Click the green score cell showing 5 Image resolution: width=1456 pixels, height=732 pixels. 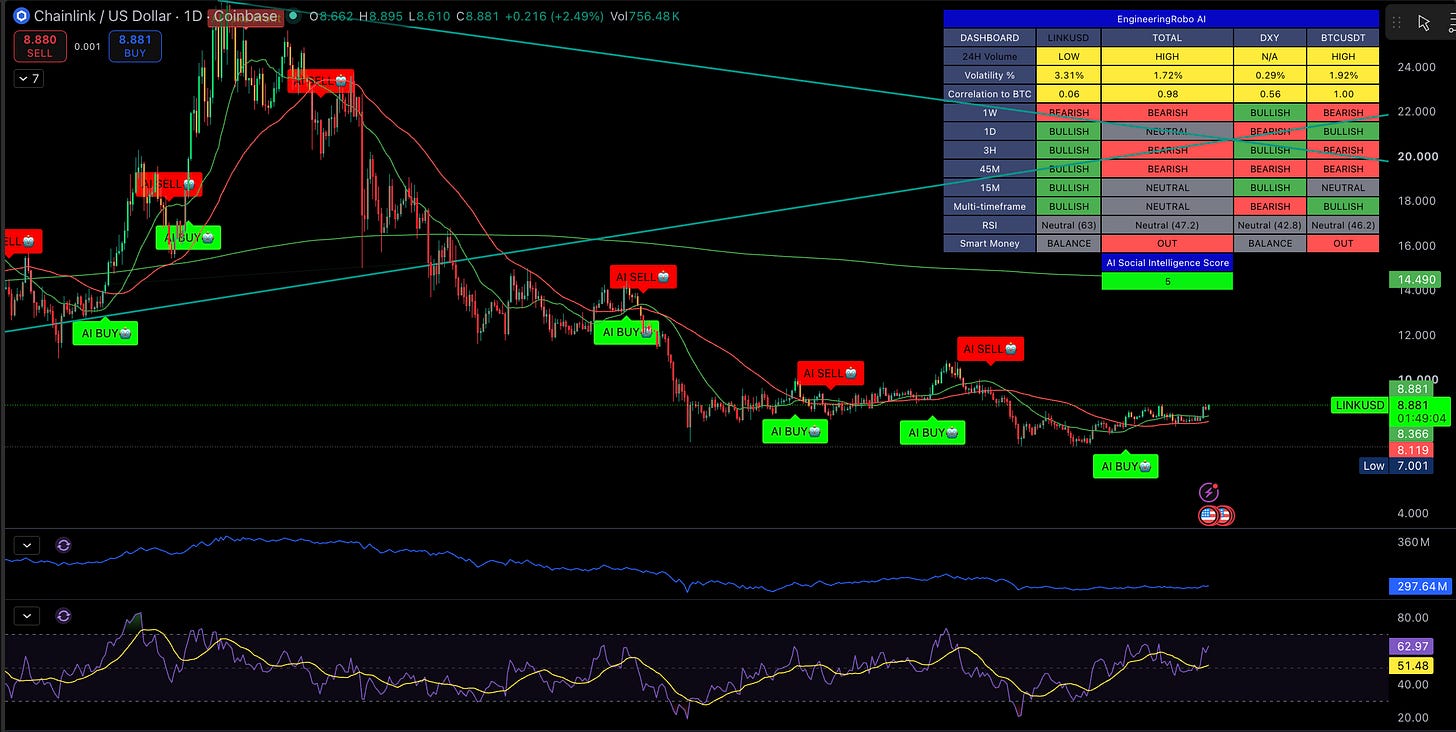[1167, 281]
